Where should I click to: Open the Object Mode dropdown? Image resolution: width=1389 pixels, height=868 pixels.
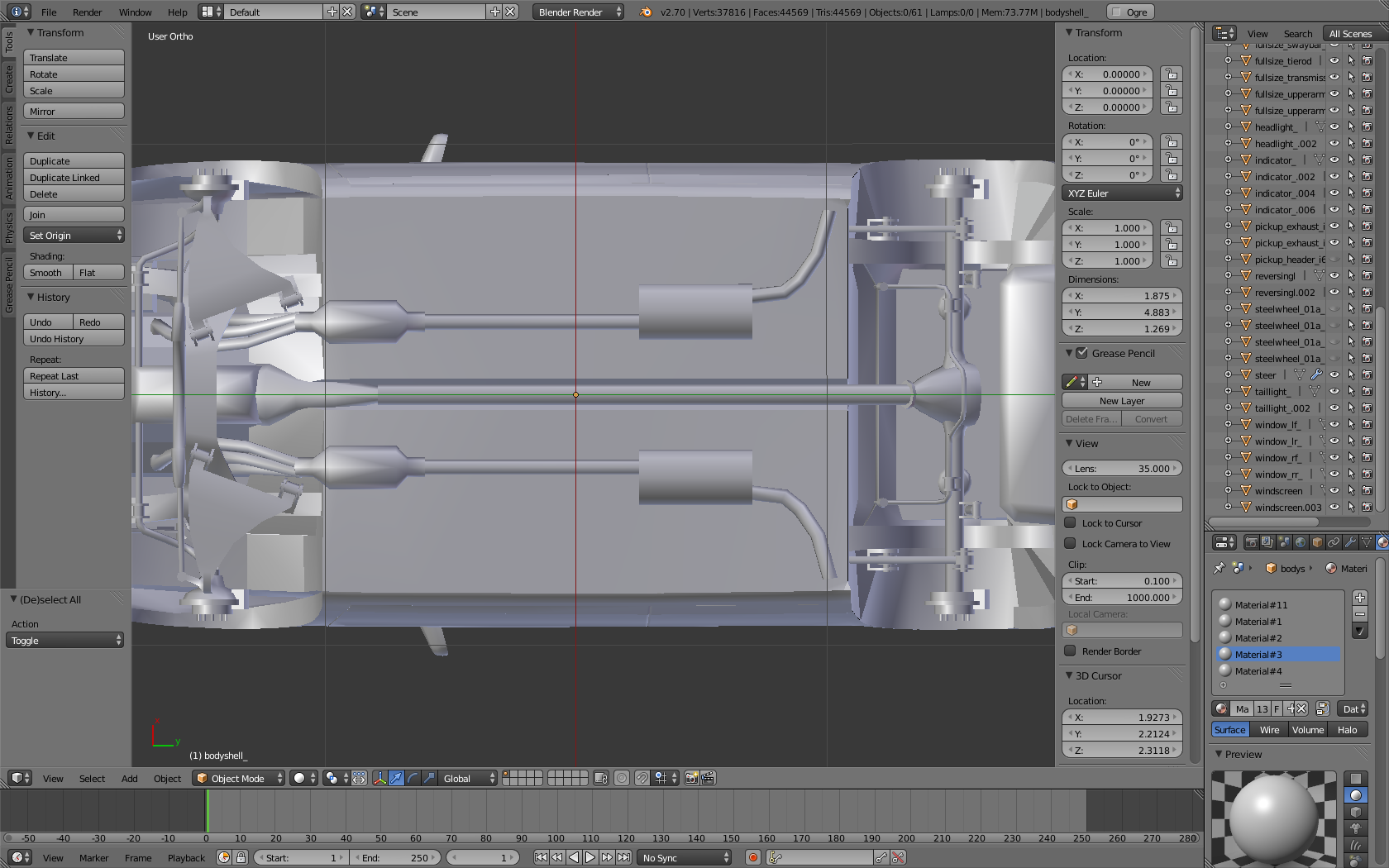(238, 778)
